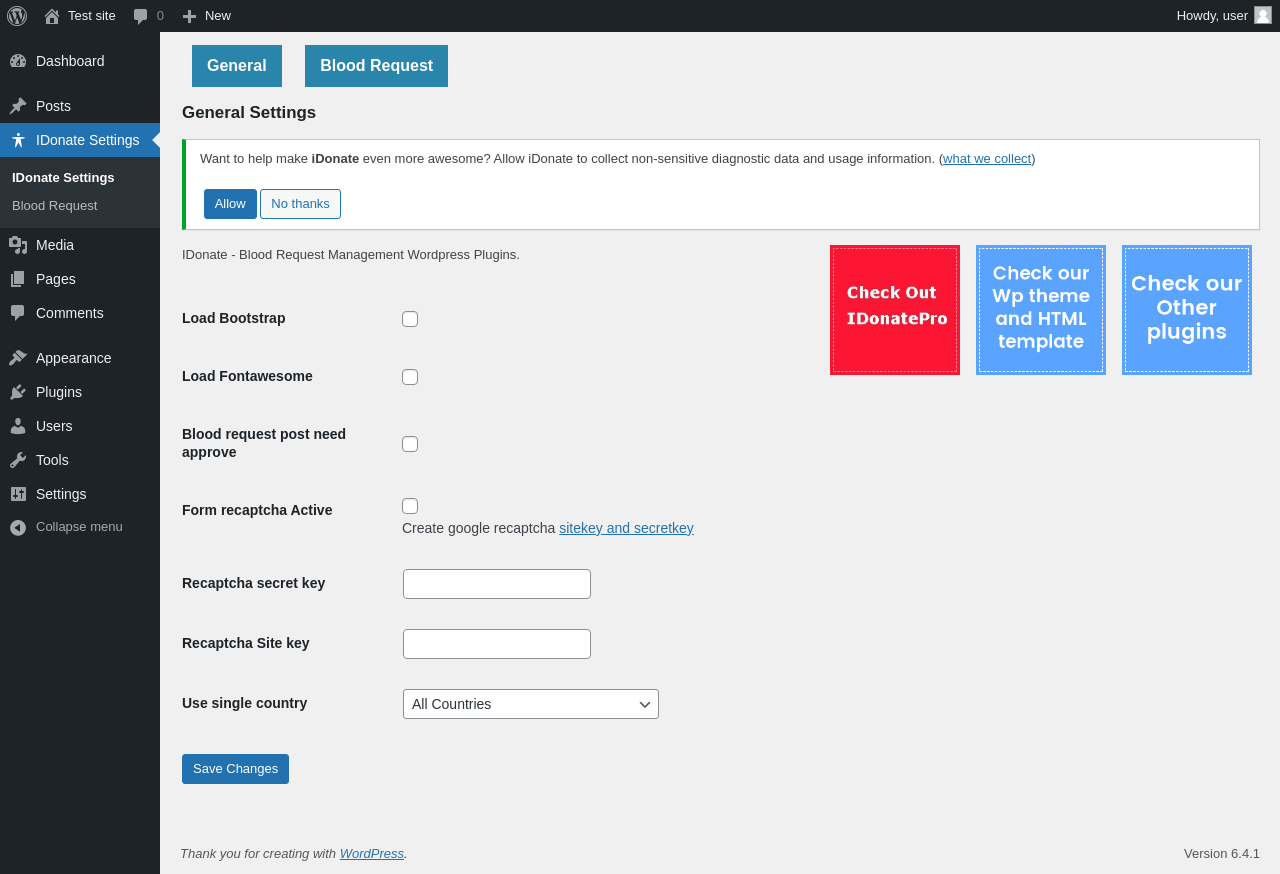This screenshot has height=874, width=1280.
Task: Click the Users person icon
Action: click(x=18, y=426)
